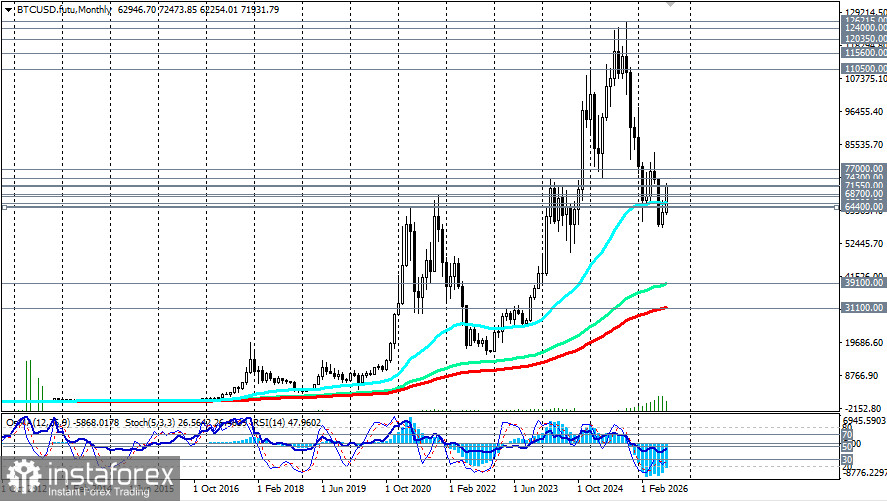Click the arrow before BTCUSD.futu title
Viewport: 887px width, 501px height.
coord(8,10)
